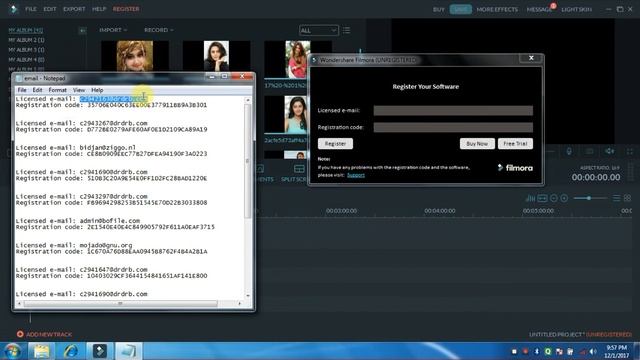640x360 pixels.
Task: Open Notepad Format menu
Action: [x=58, y=90]
